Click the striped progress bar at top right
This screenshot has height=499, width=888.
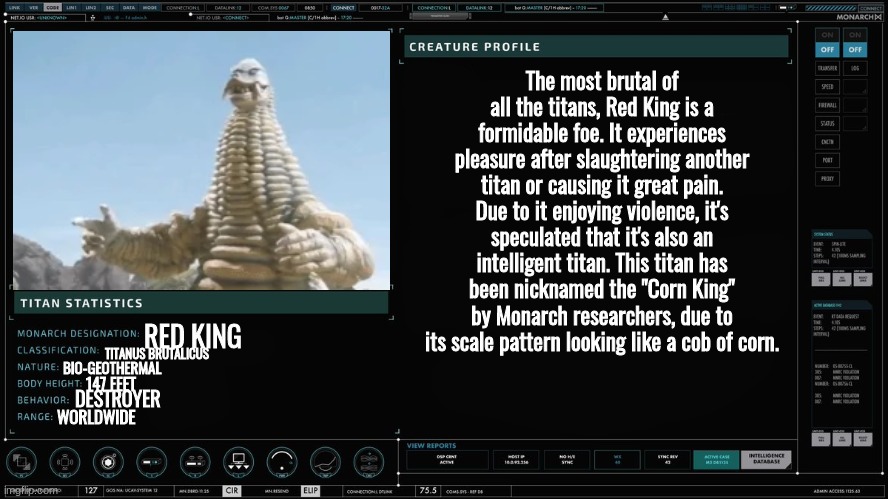coord(831,8)
